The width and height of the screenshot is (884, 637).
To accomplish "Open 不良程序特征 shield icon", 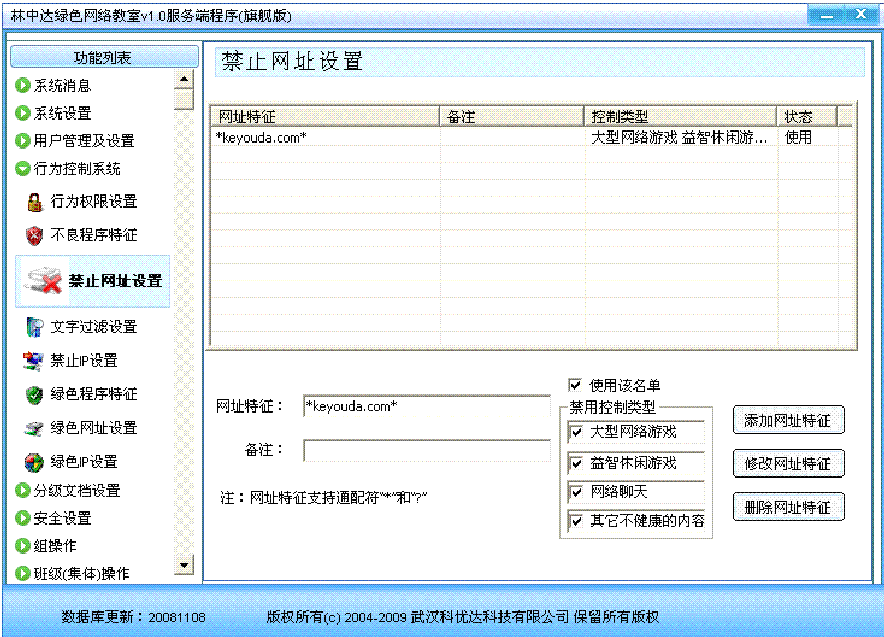I will click(35, 235).
